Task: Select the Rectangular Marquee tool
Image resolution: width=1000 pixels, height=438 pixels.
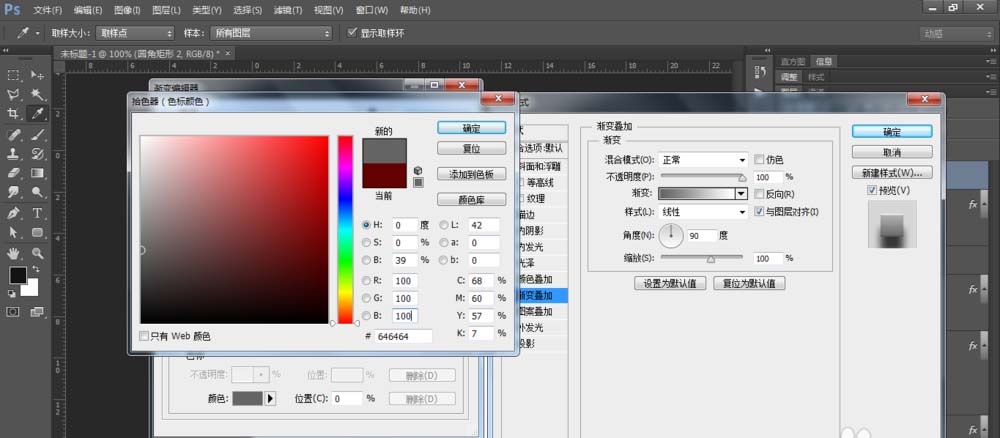Action: pyautogui.click(x=14, y=75)
